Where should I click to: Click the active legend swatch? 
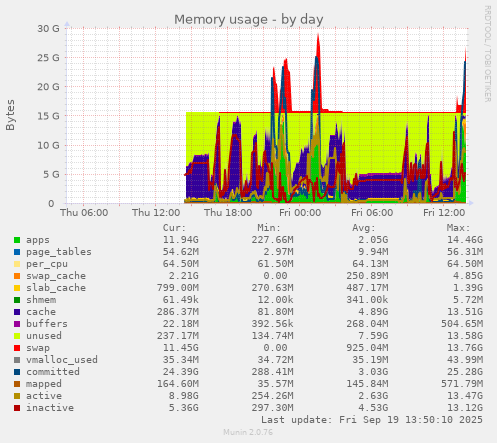[x=17, y=396]
